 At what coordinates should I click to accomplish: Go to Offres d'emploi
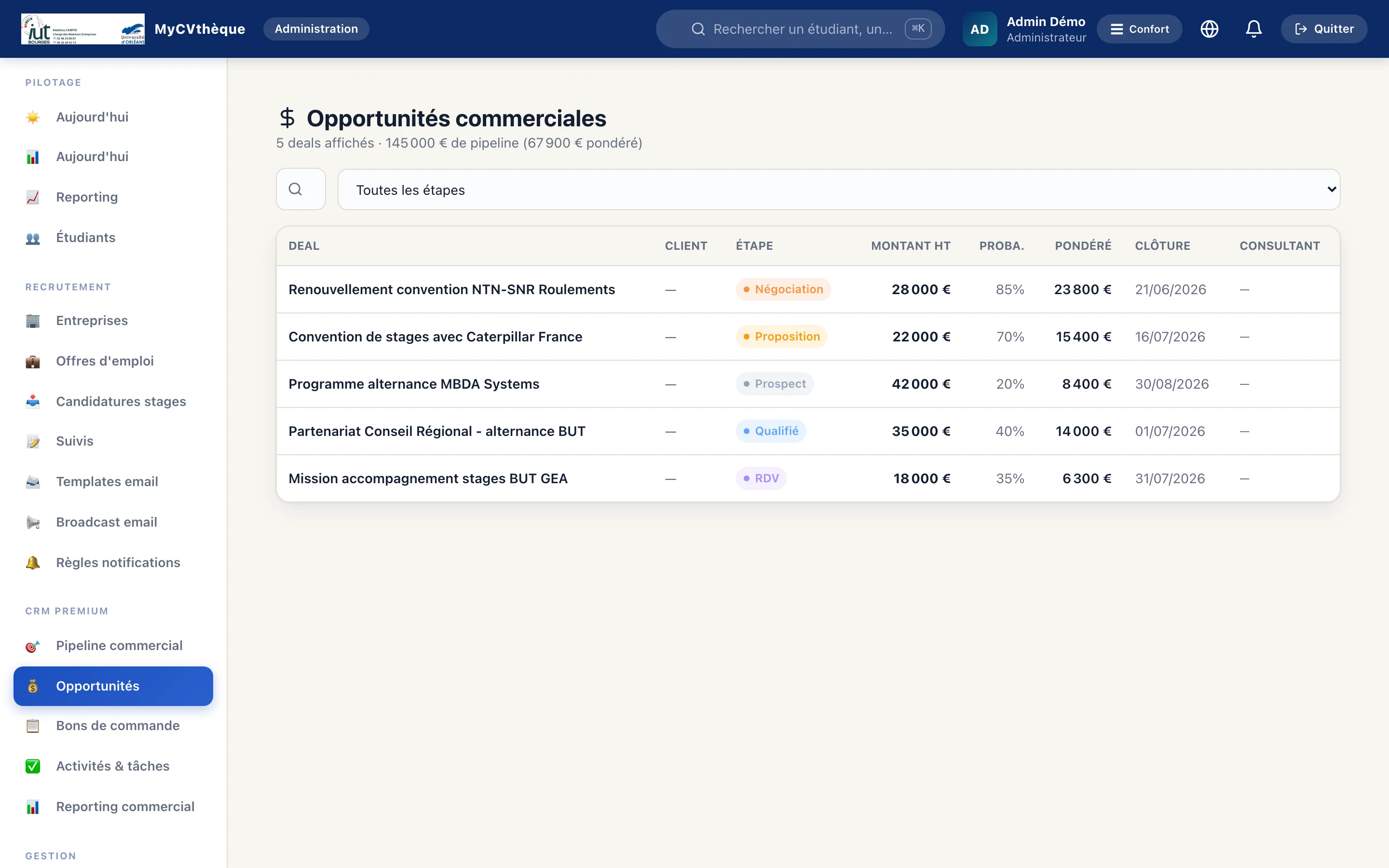point(113,361)
